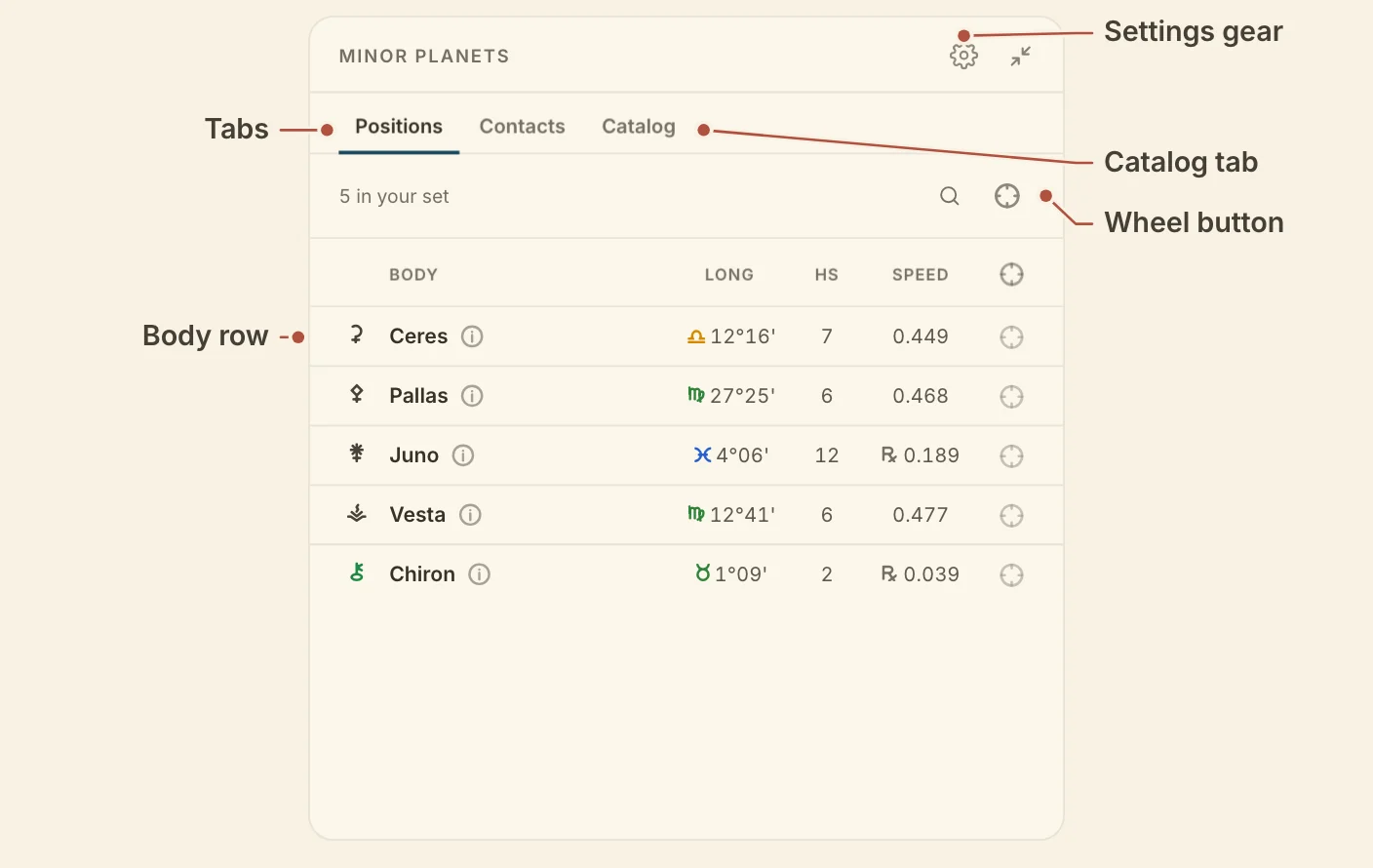Viewport: 1373px width, 868px height.
Task: Select the Vesta body row name
Action: coord(417,515)
